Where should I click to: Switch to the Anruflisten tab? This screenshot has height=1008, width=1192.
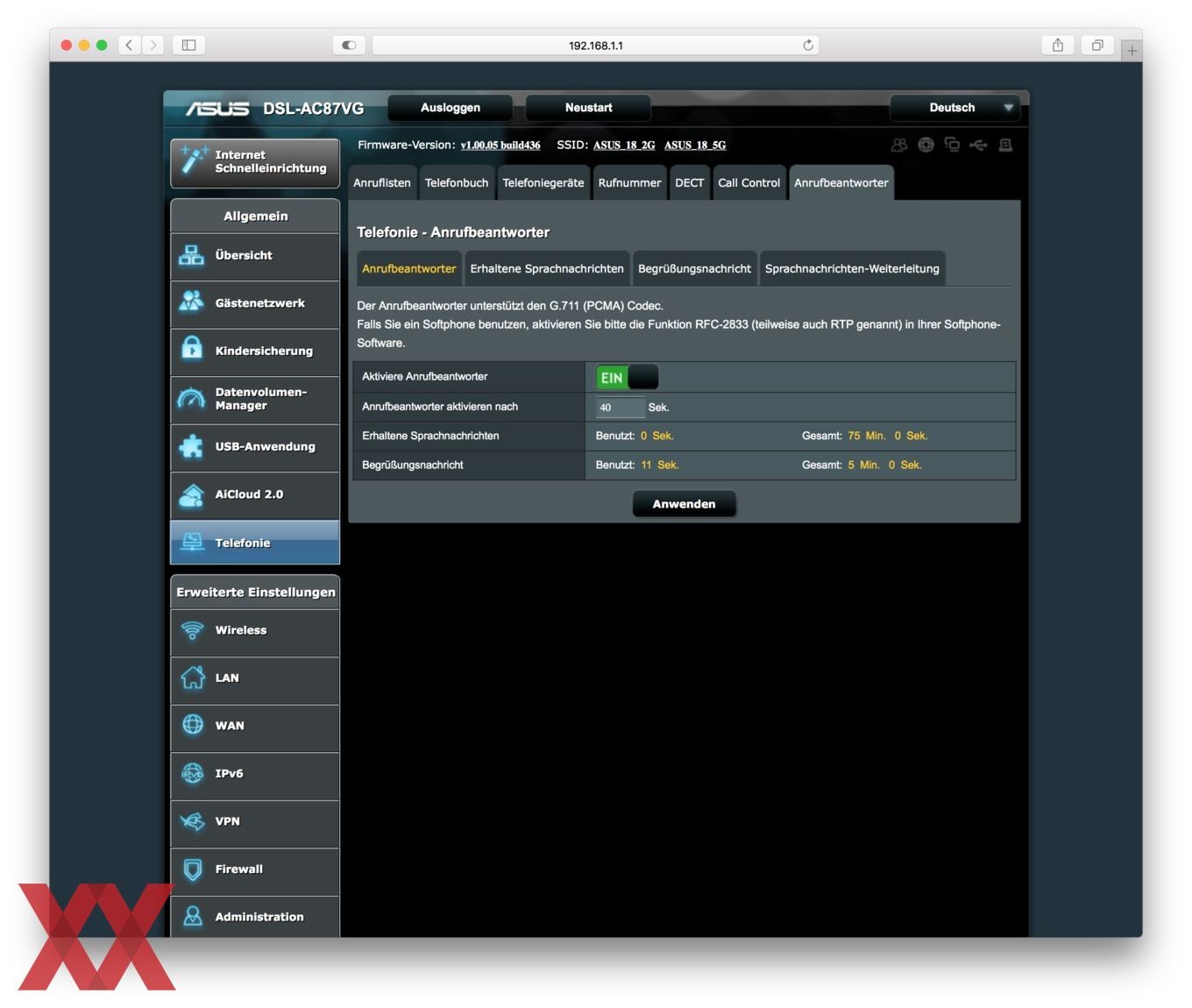pos(382,182)
